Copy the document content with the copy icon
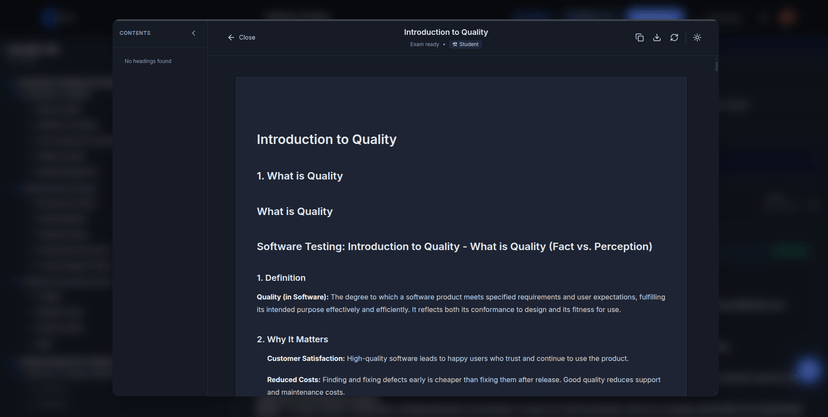Screen dimensions: 828x417 tap(639, 37)
